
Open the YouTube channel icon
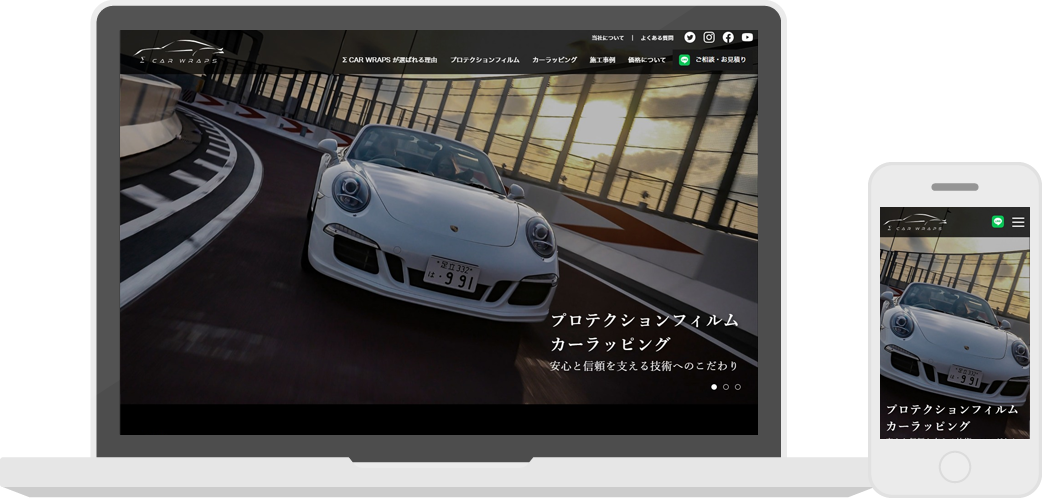[x=747, y=38]
